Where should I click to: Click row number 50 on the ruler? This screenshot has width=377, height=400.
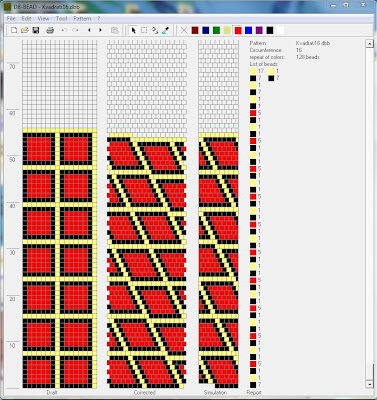coord(12,160)
